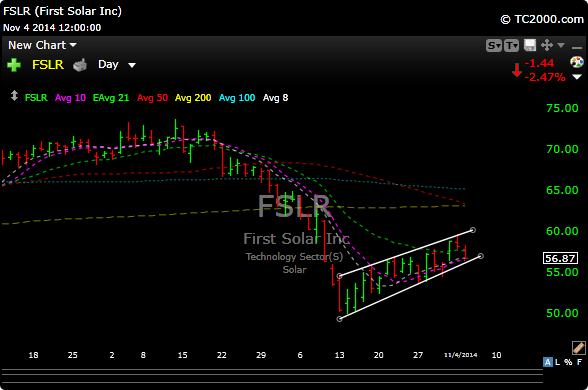Click the upper trendline left end handle

click(339, 276)
